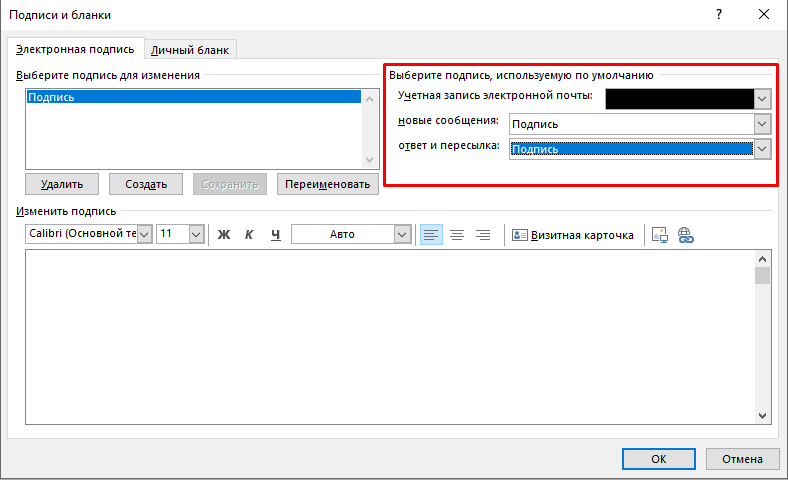Center-align the signature text

pyautogui.click(x=457, y=235)
